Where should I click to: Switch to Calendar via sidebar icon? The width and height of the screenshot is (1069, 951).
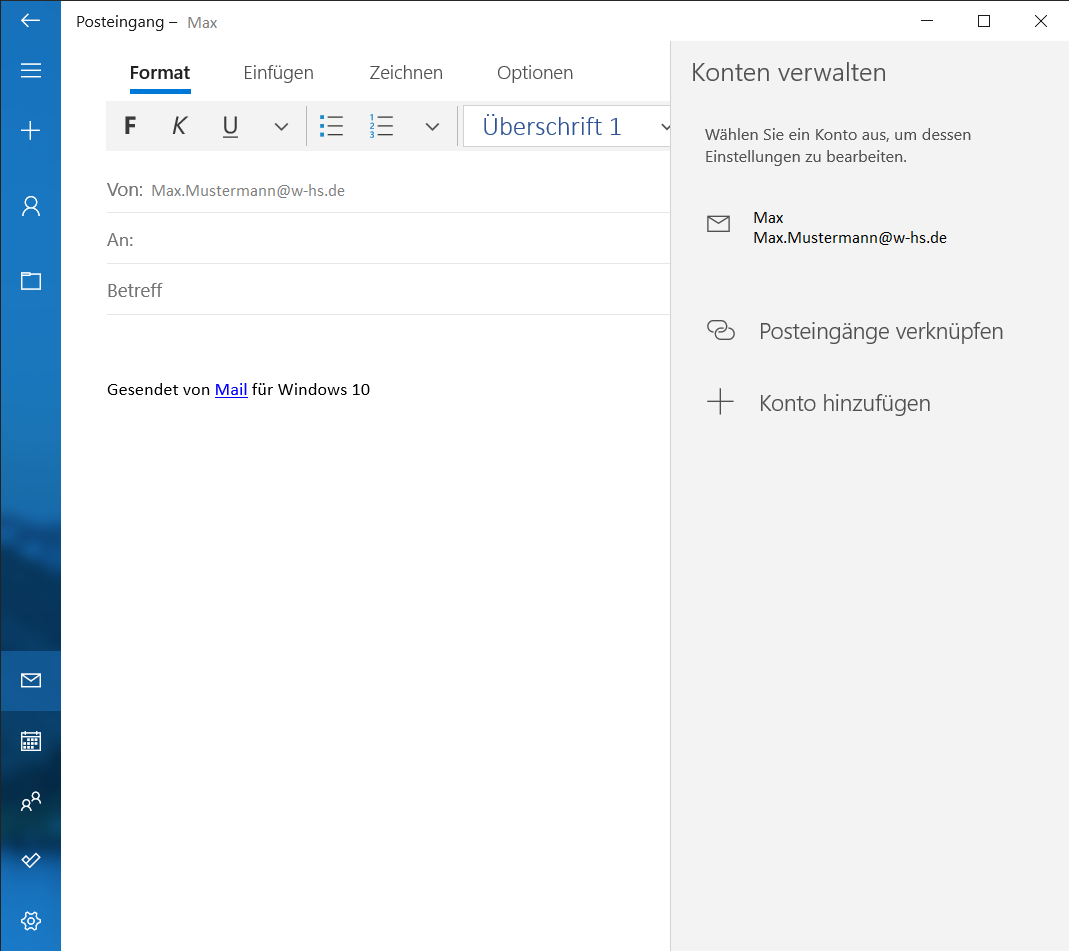coord(30,741)
